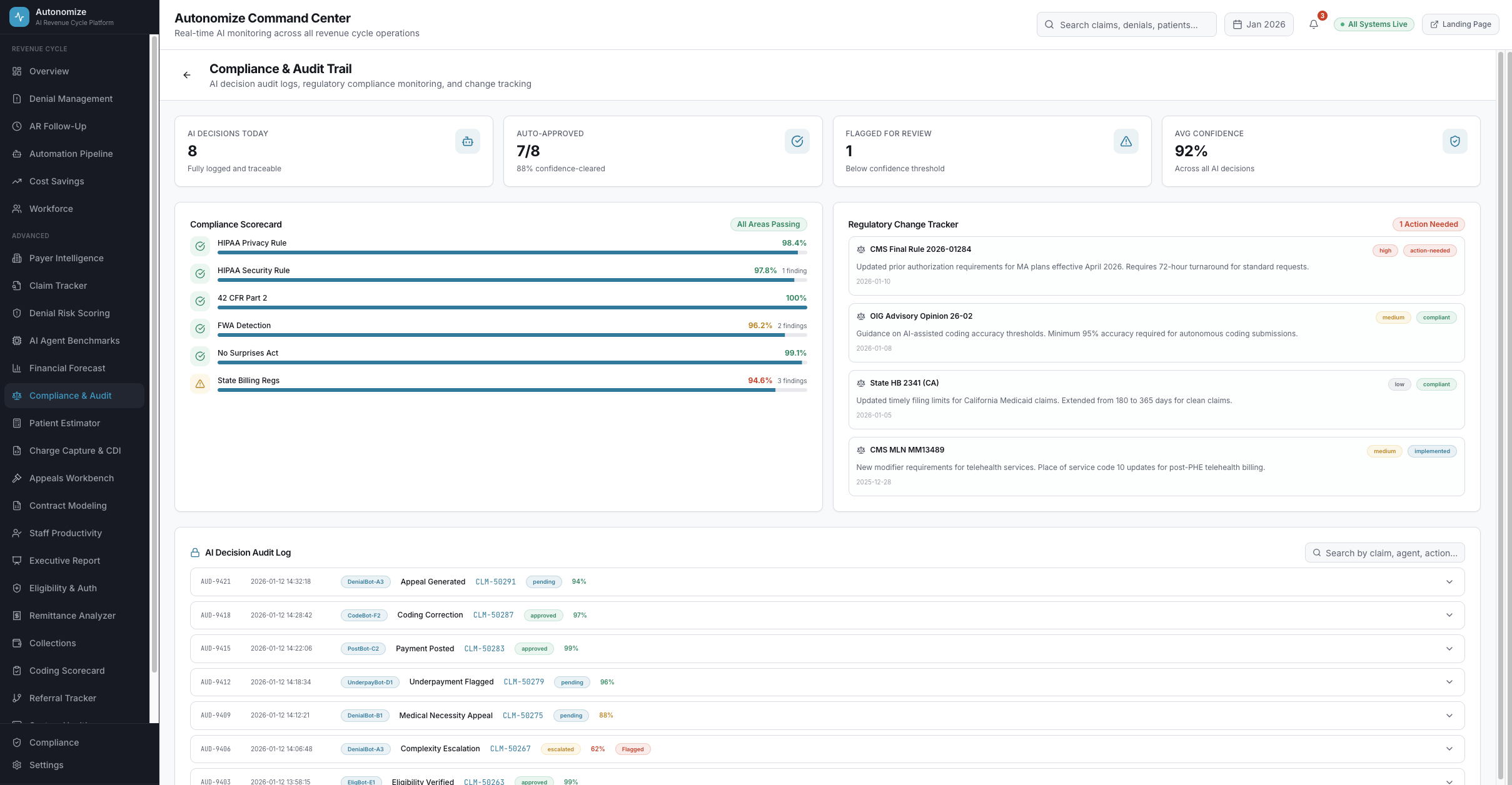Expand audit entry AUD-9421 details
This screenshot has height=785, width=1512.
(1450, 582)
